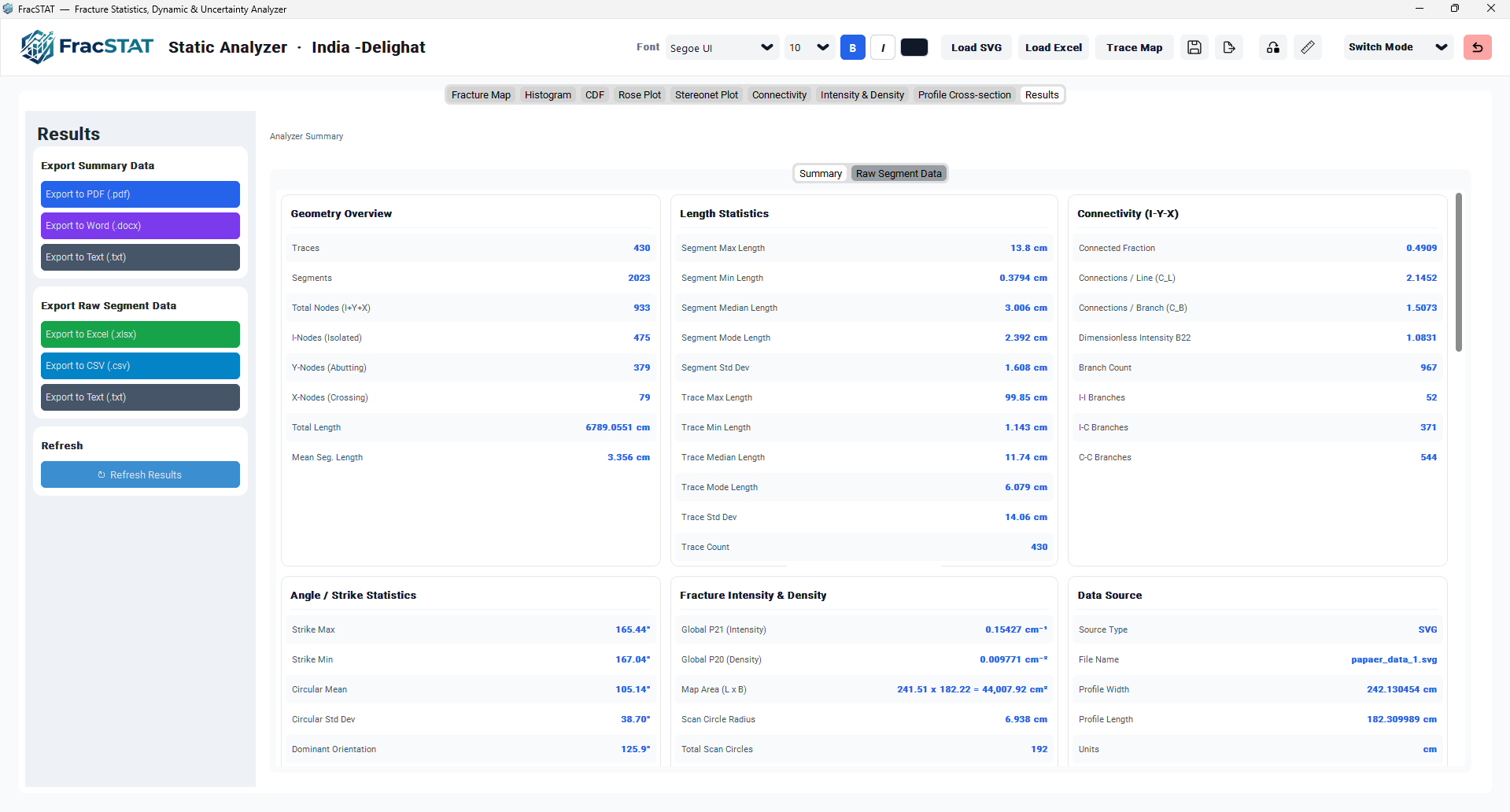Click the results panel vertical scrollbar
The width and height of the screenshot is (1510, 812).
[x=1458, y=272]
